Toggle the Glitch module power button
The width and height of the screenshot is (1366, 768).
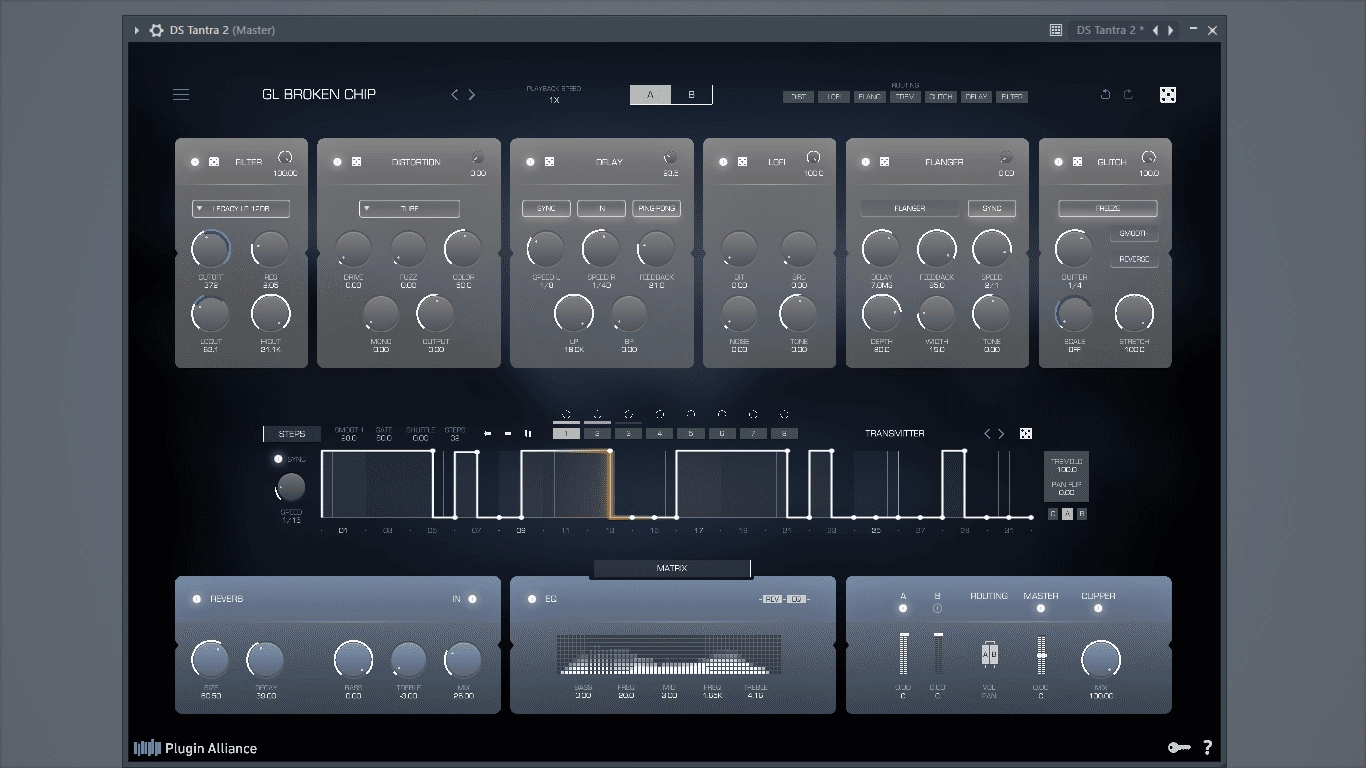tap(1058, 162)
